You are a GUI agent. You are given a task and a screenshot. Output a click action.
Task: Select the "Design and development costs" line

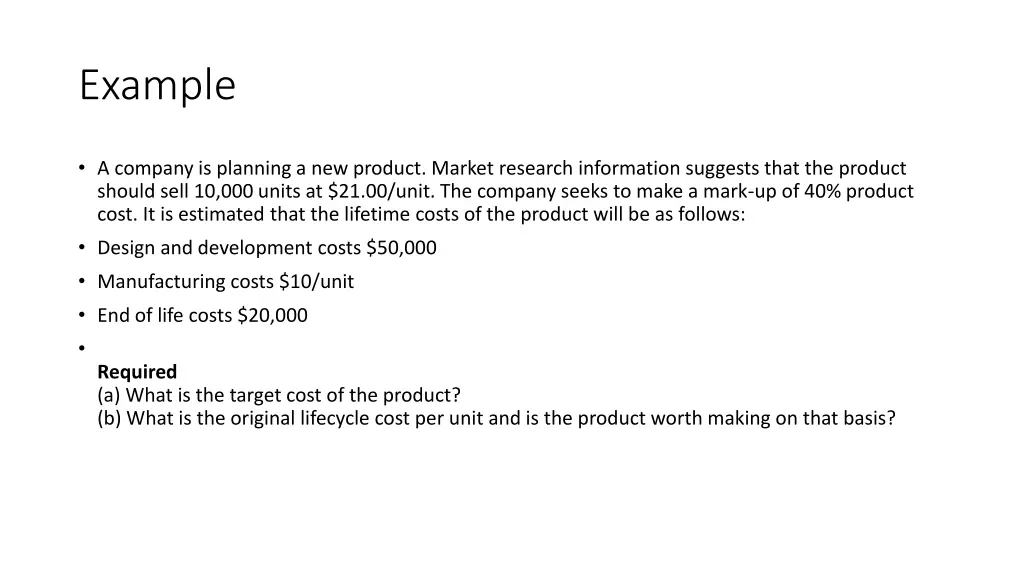(266, 248)
